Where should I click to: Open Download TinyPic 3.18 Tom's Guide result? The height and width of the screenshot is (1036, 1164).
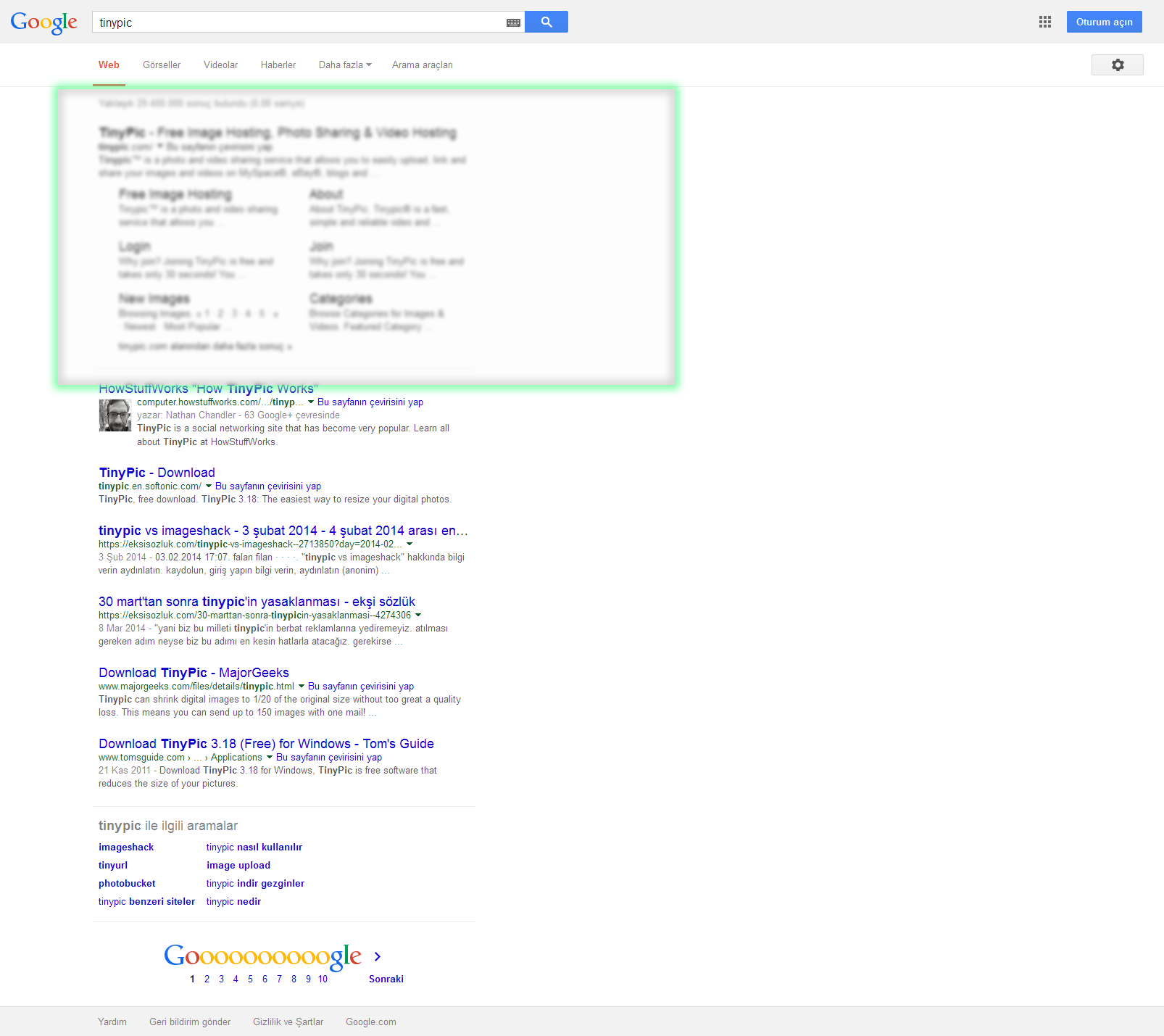coord(266,744)
